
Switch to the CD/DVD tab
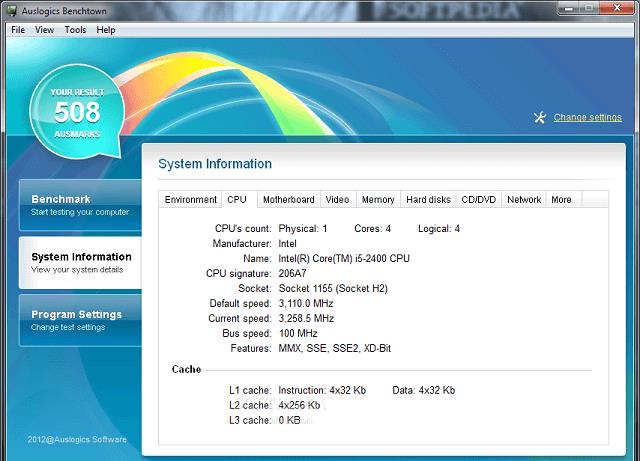click(478, 200)
